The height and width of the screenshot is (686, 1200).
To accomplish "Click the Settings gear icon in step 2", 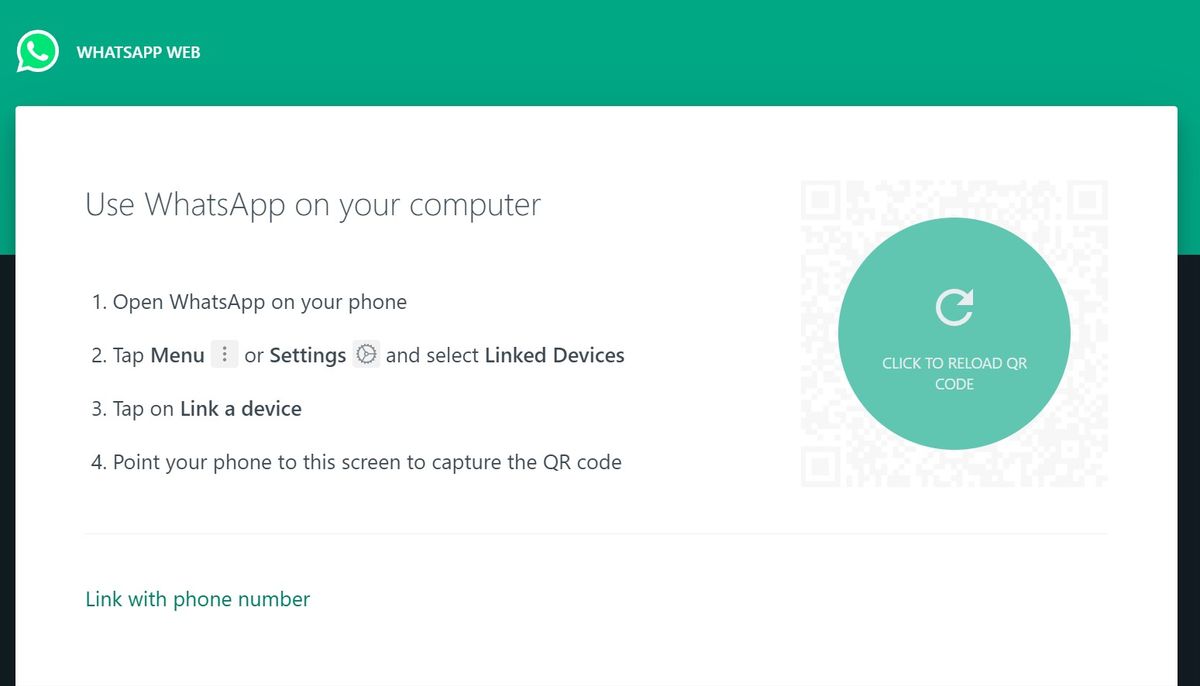I will [x=367, y=354].
